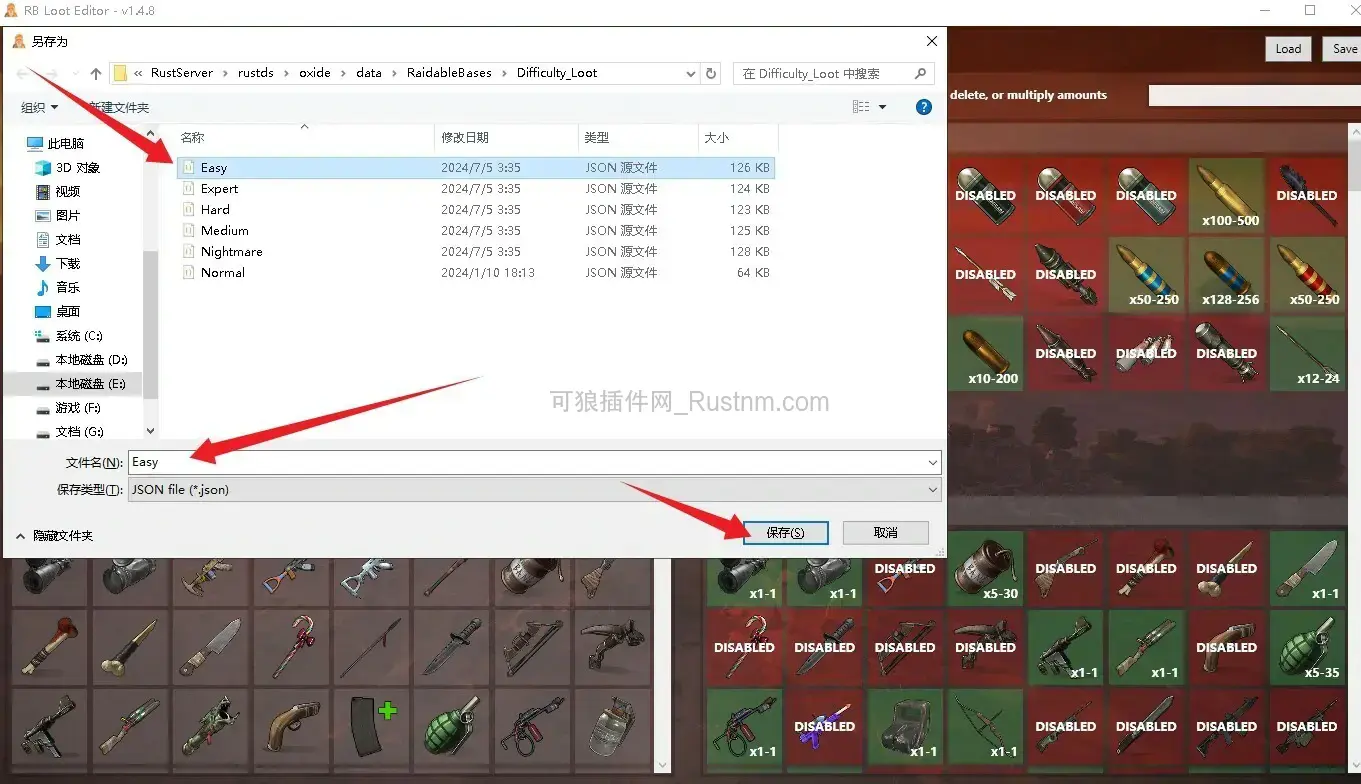Select the x100-500 rifle ammo item icon

click(1227, 195)
